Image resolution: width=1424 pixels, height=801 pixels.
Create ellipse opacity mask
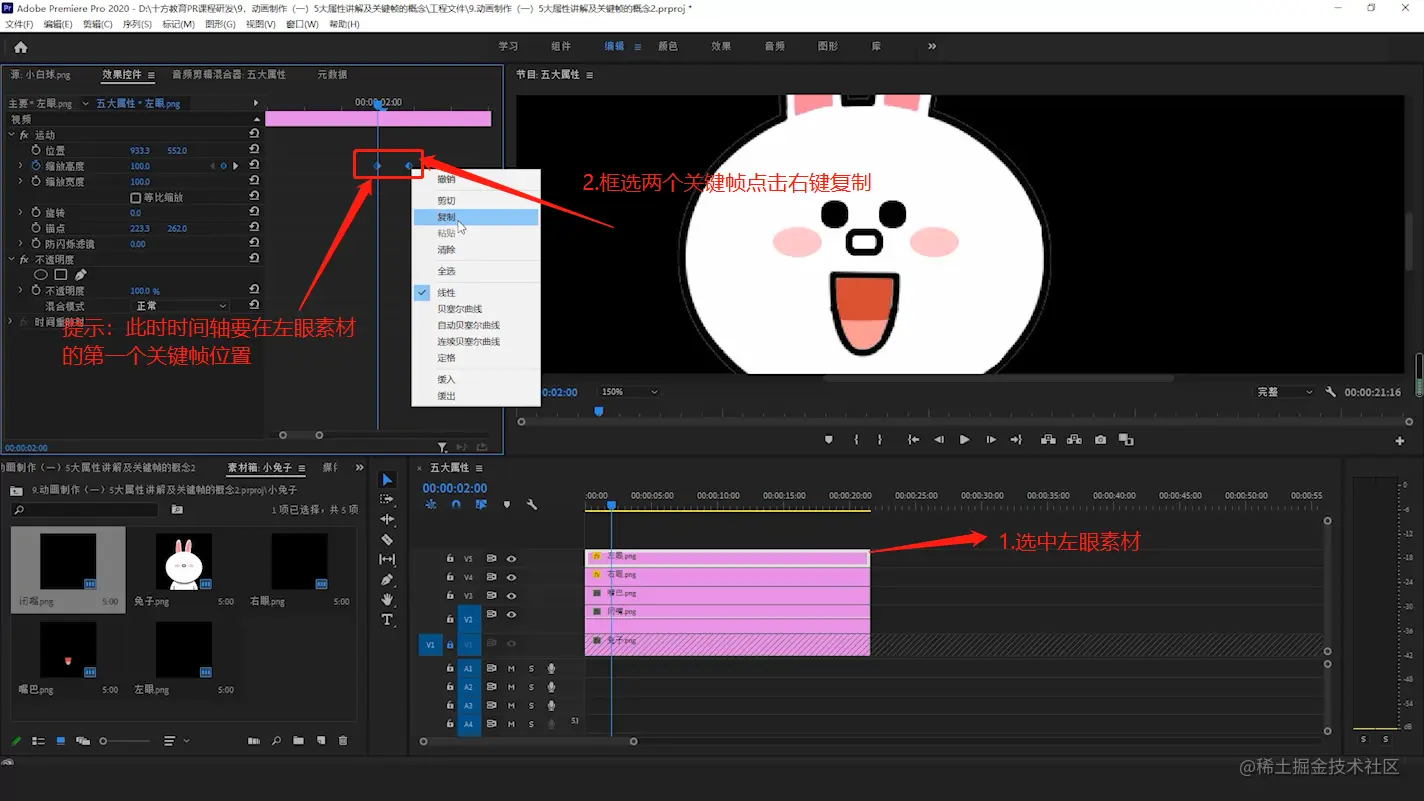tap(41, 275)
